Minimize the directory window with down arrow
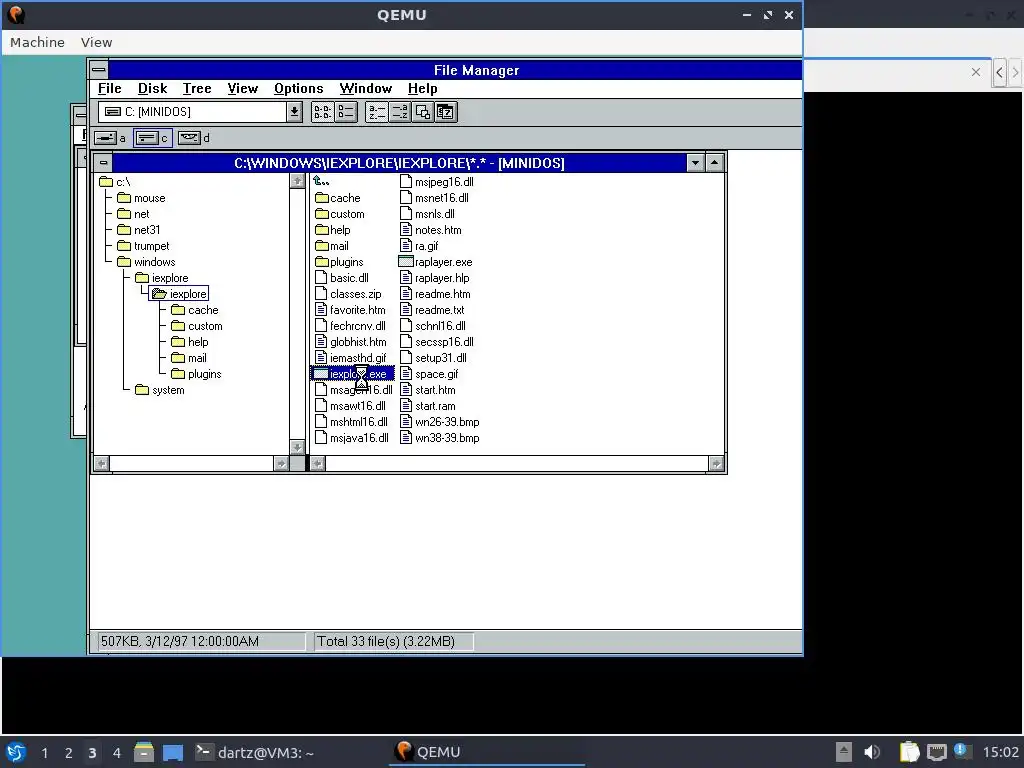Image resolution: width=1024 pixels, height=768 pixels. click(x=696, y=163)
